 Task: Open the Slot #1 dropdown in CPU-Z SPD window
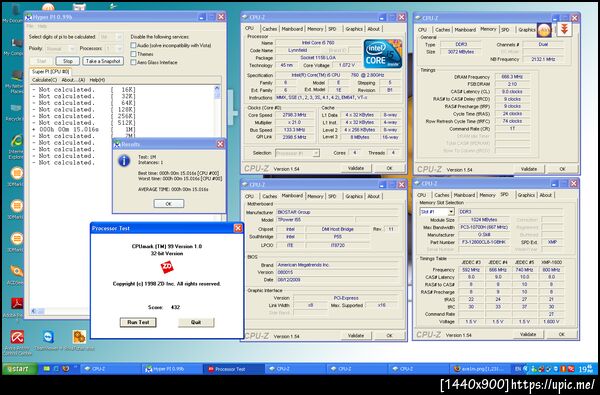pos(437,212)
